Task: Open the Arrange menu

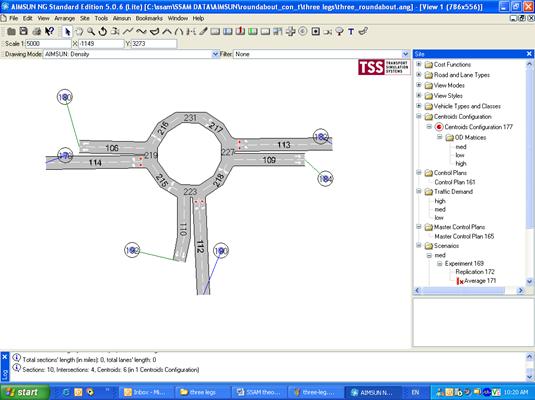Action: coord(64,18)
